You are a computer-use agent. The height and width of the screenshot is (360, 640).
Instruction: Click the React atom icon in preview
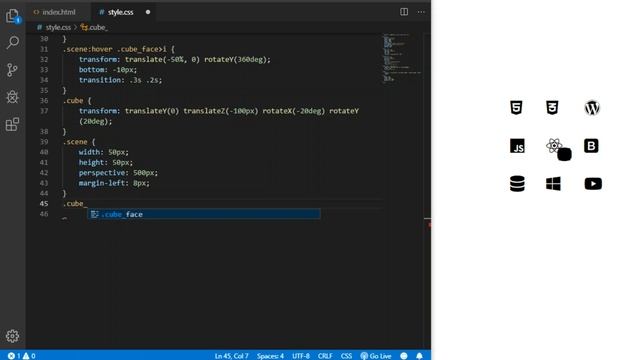tap(553, 145)
